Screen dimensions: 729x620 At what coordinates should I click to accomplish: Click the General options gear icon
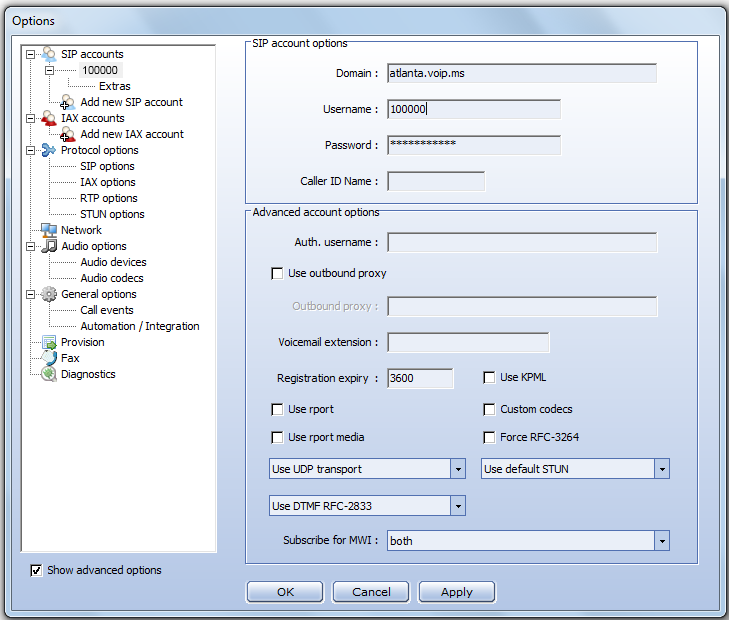point(49,294)
